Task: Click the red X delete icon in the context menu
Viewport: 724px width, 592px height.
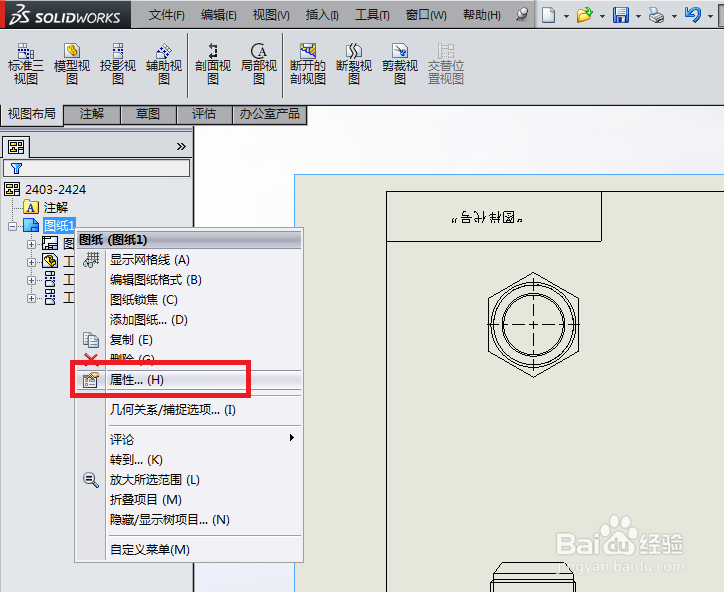Action: pyautogui.click(x=91, y=358)
